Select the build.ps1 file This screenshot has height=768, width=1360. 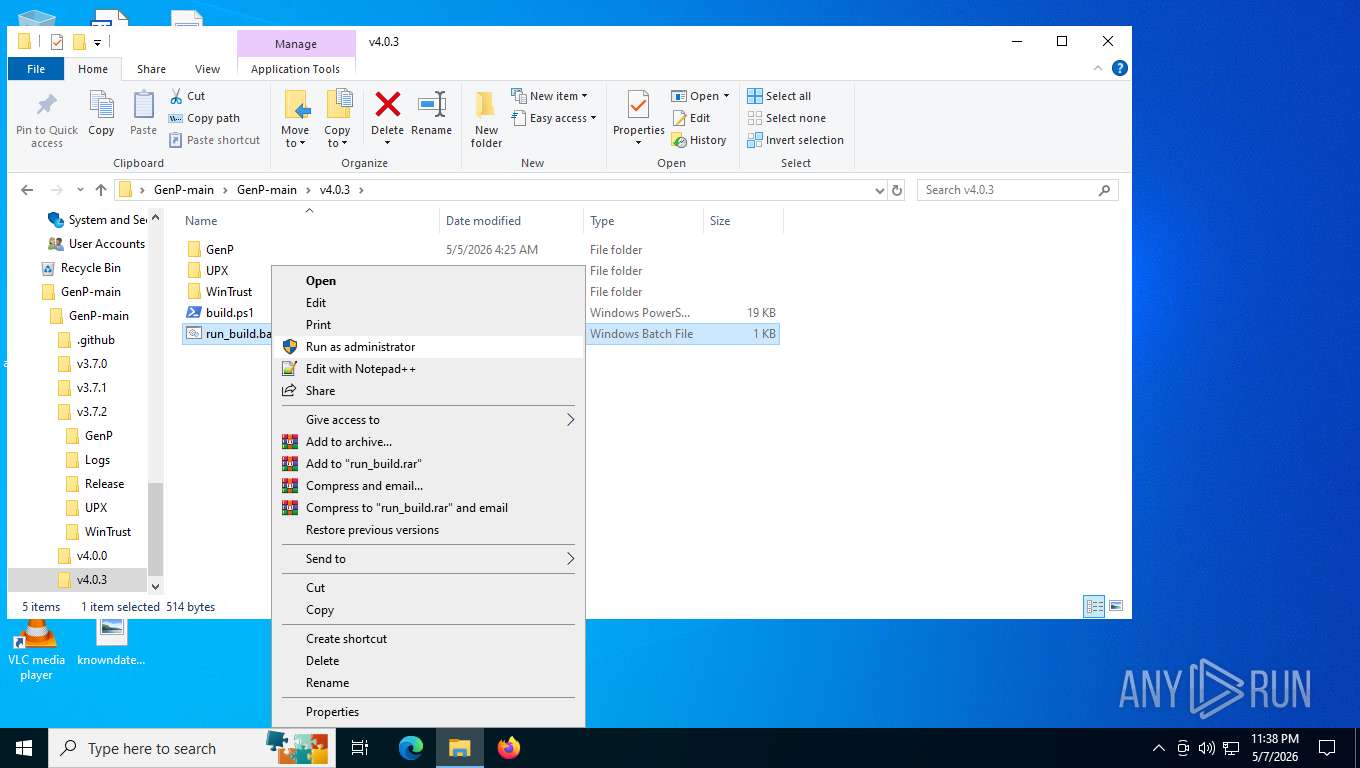[x=229, y=313]
